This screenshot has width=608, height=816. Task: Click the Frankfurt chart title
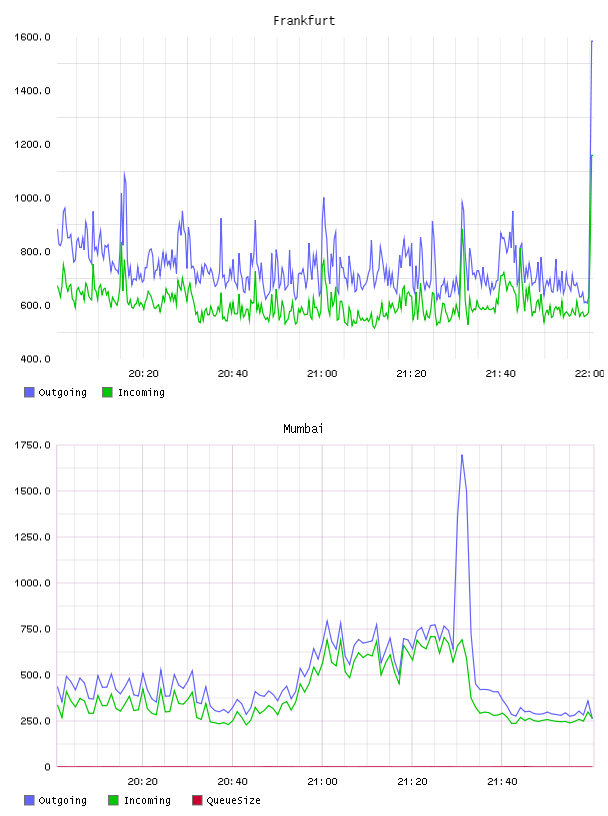304,21
